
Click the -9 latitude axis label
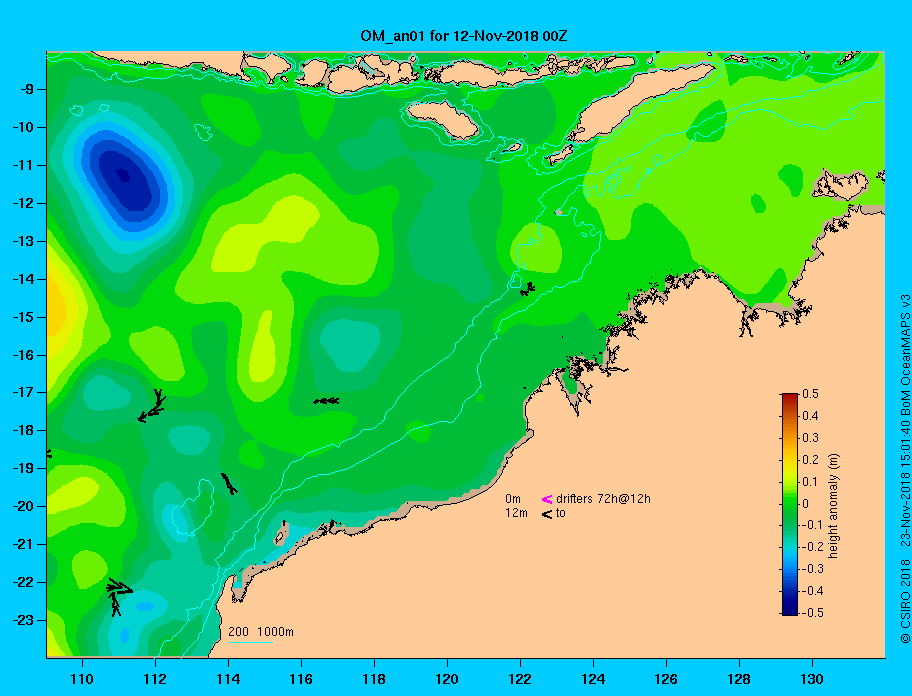coord(29,90)
